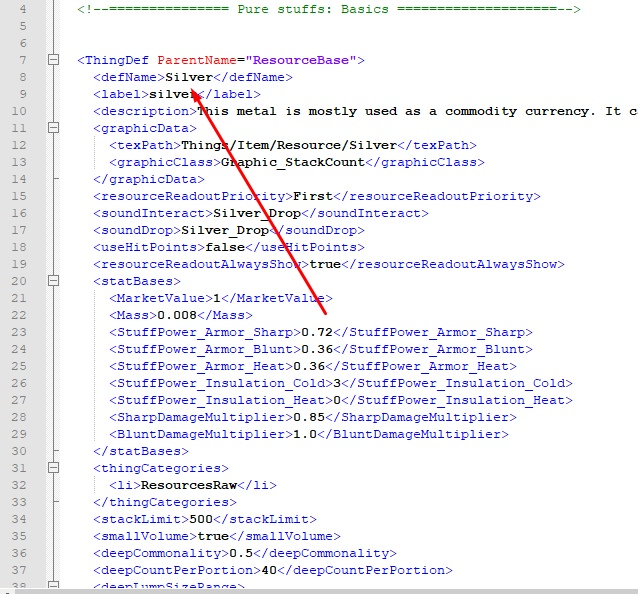Screen dimensions: 638x594
Task: Click the description text on line 10
Action: (x=417, y=111)
